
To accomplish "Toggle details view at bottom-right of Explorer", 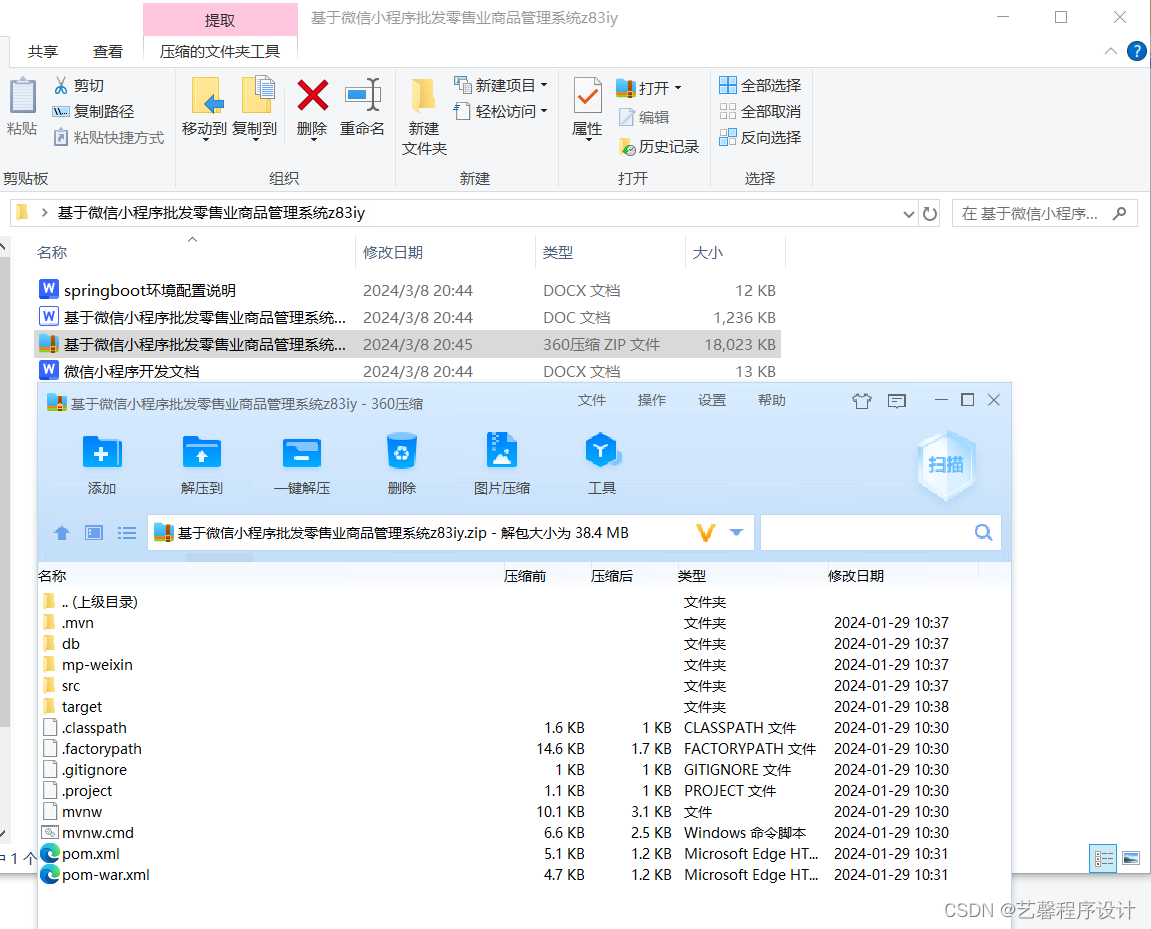I will coord(1103,858).
